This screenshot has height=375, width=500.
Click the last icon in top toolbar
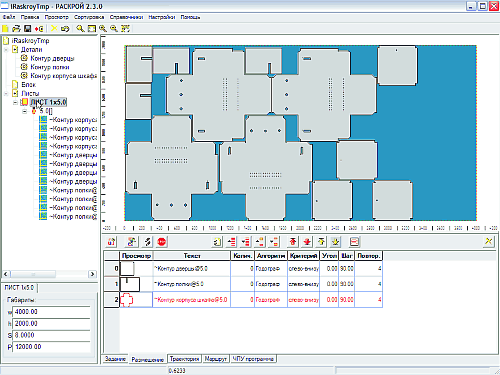coord(125,29)
